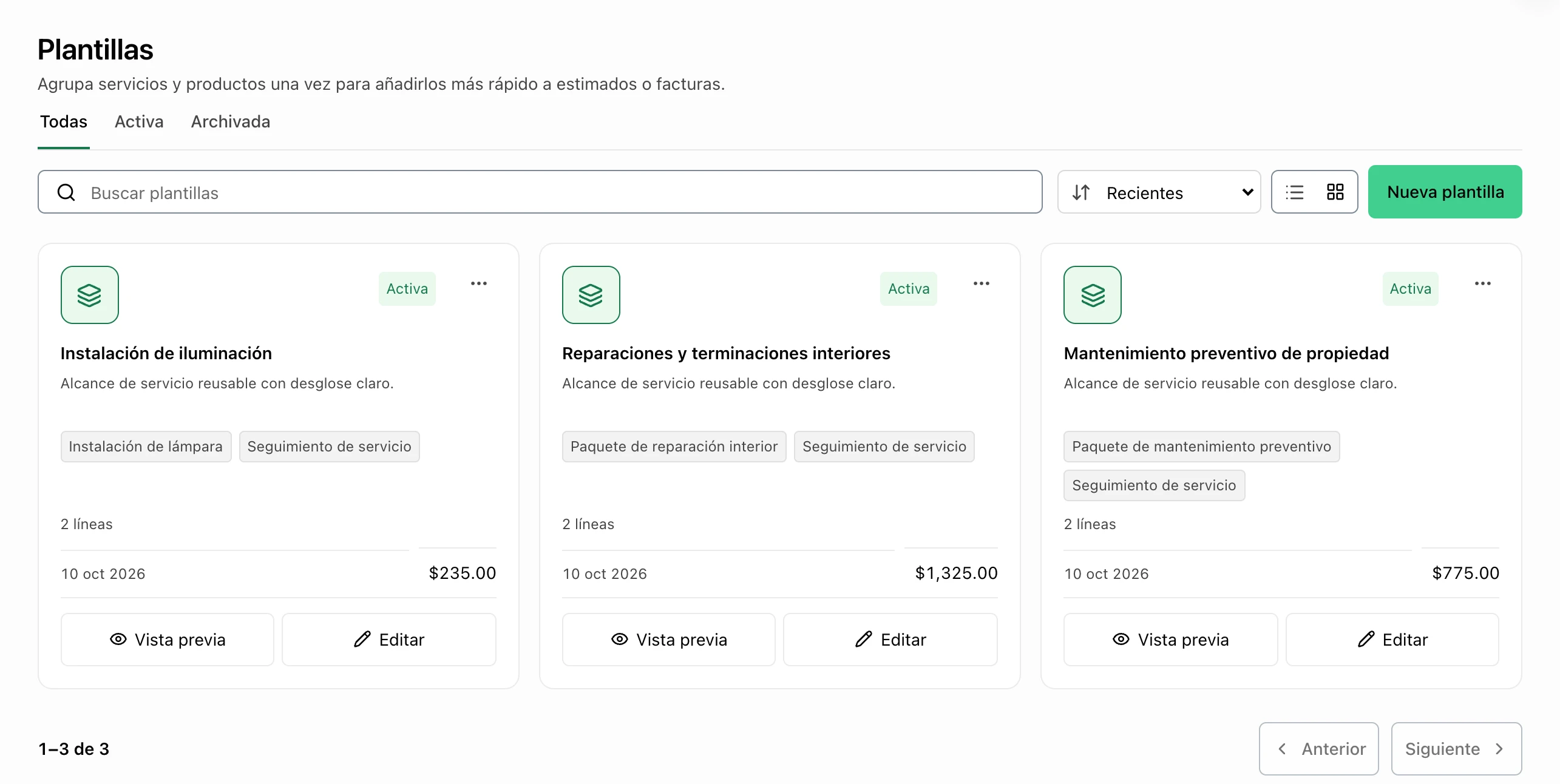Click the $775.00 total amount
The image size is (1560, 784).
point(1465,573)
